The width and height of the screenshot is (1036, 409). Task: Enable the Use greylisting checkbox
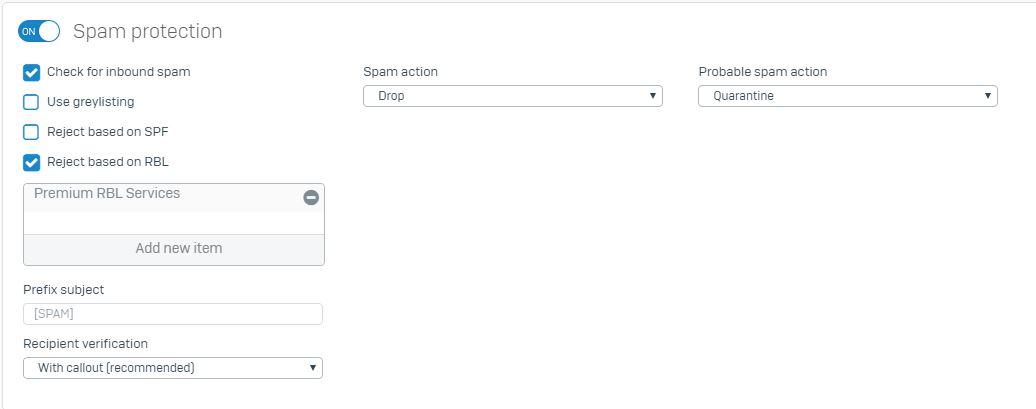31,102
